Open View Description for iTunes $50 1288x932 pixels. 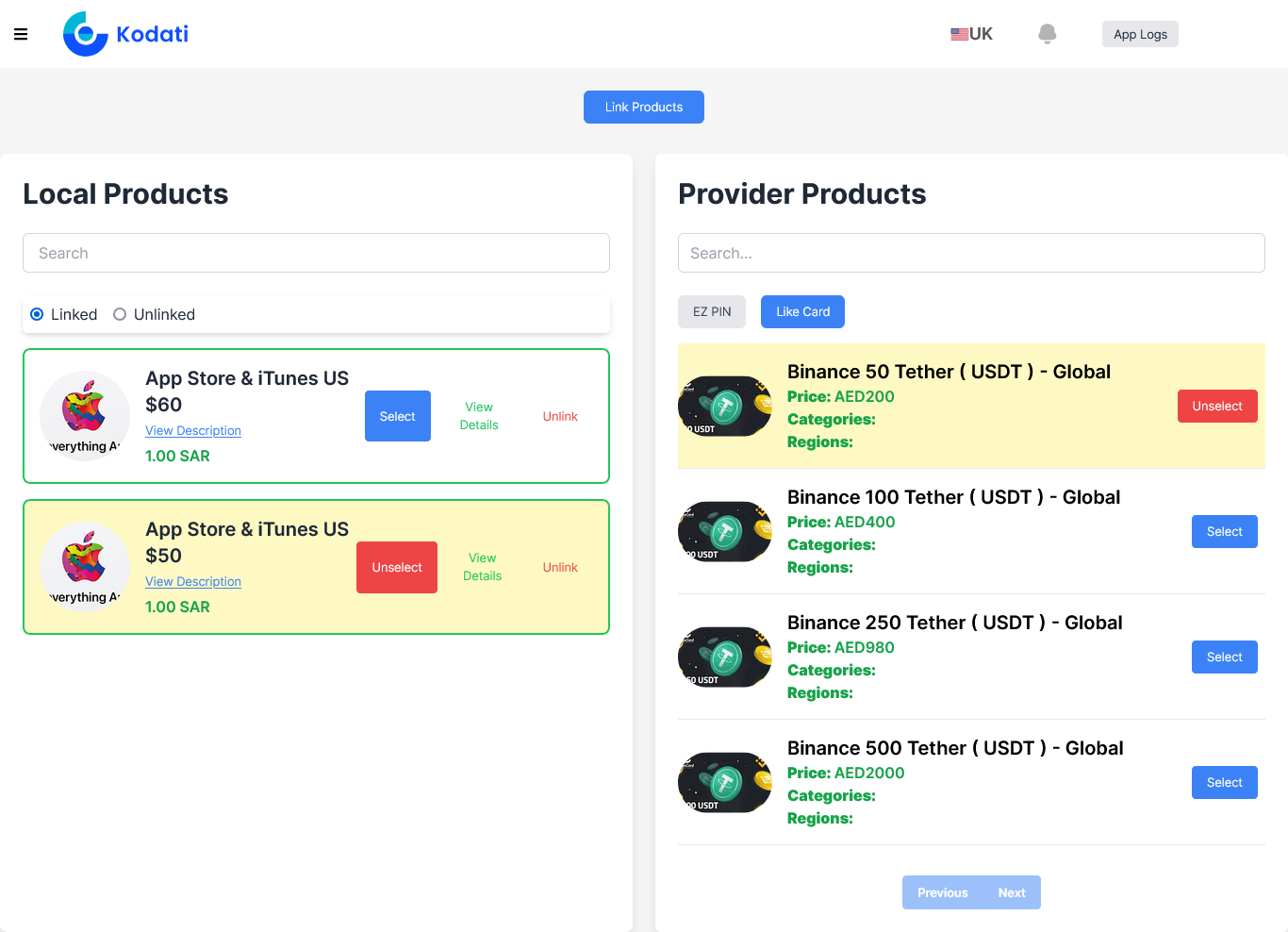coord(193,581)
